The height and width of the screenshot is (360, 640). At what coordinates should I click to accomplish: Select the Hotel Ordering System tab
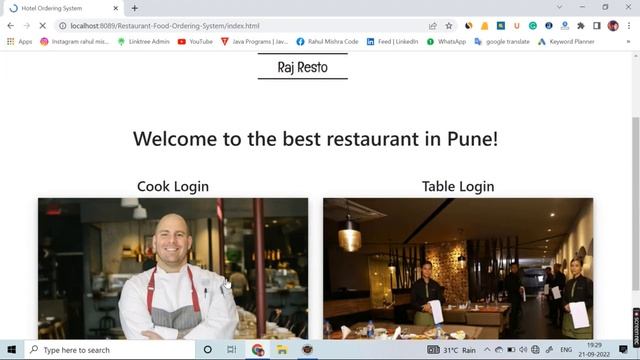pyautogui.click(x=63, y=8)
